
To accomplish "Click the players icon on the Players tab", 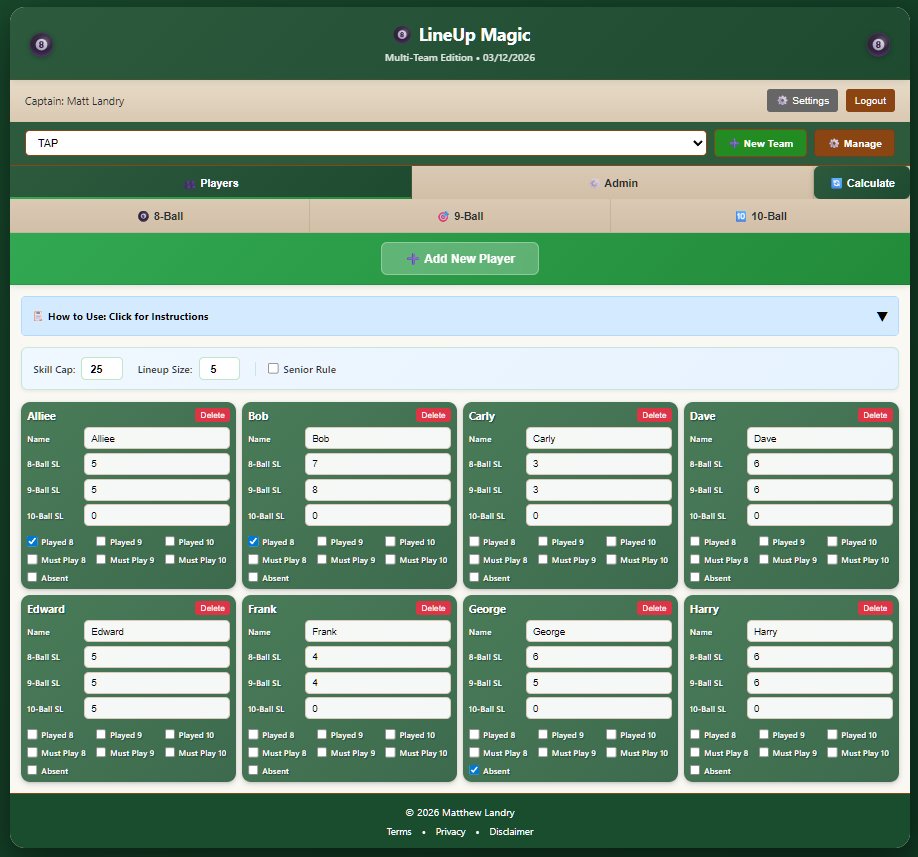I will pos(190,182).
